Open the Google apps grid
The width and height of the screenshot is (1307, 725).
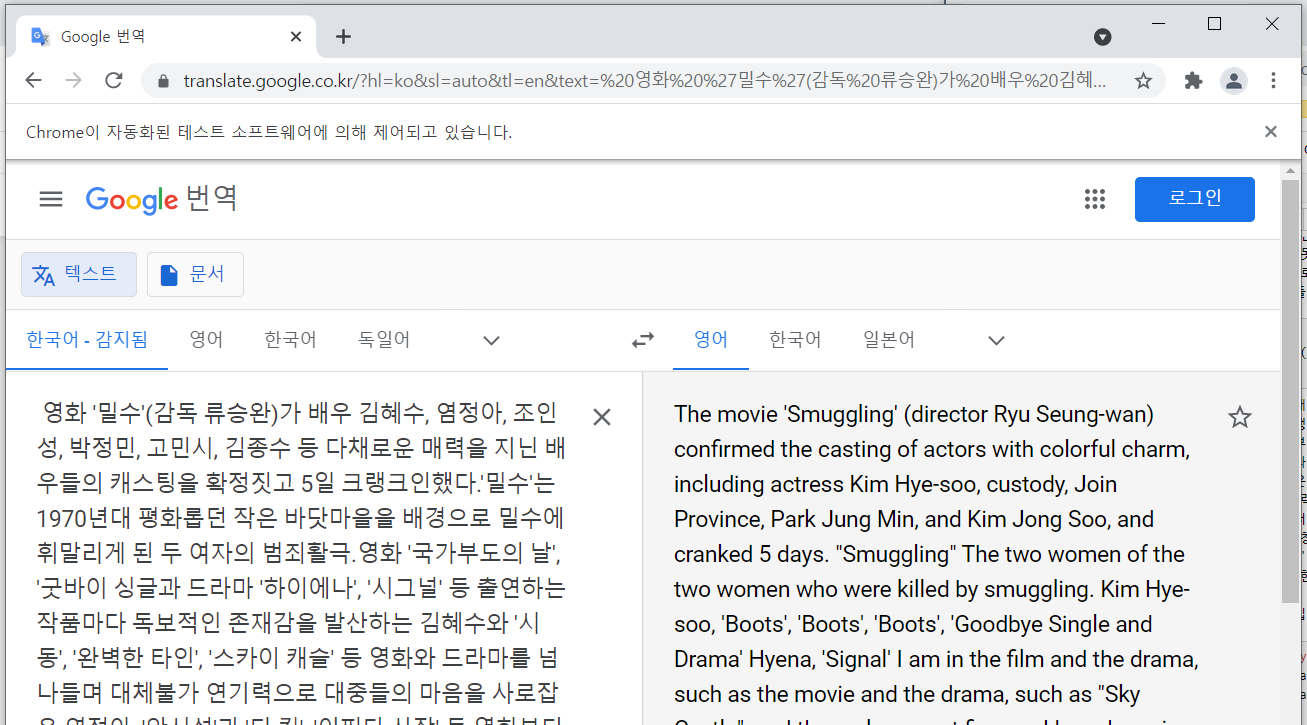(1095, 199)
